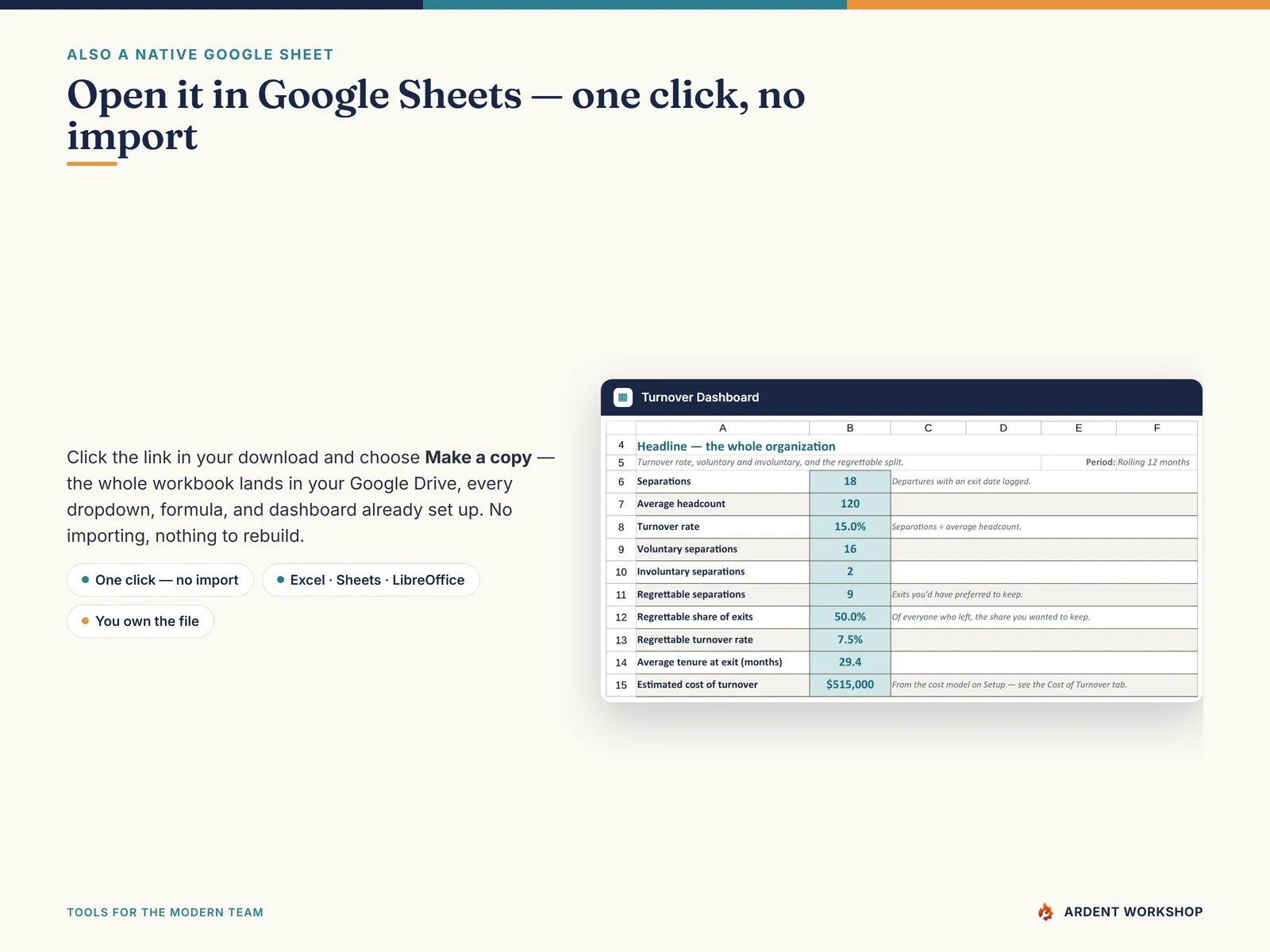The width and height of the screenshot is (1270, 952).
Task: Click the note 'Exits you'd have preferred to keep.'
Action: coord(957,594)
